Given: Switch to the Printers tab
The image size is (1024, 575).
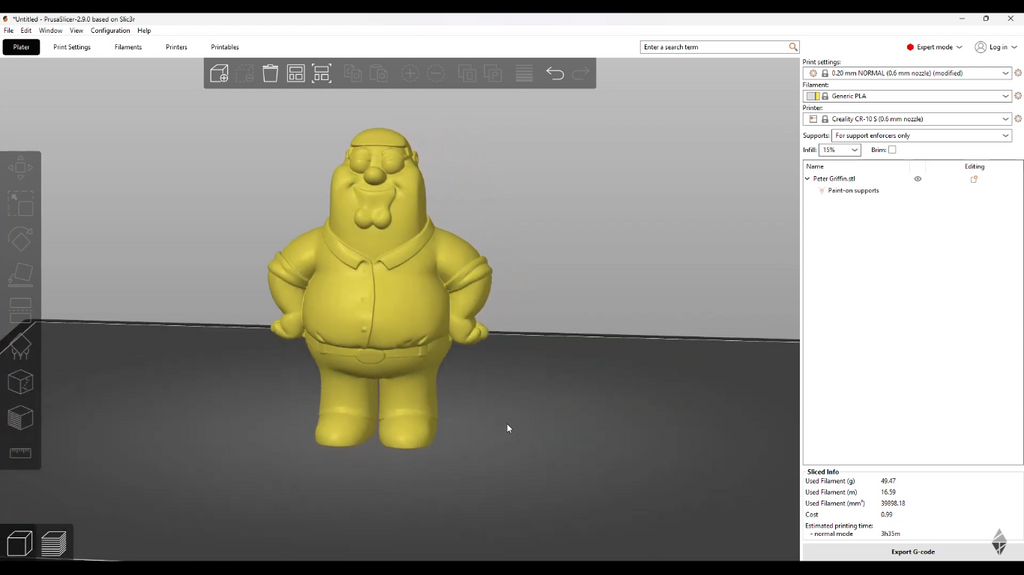Looking at the screenshot, I should tap(176, 47).
